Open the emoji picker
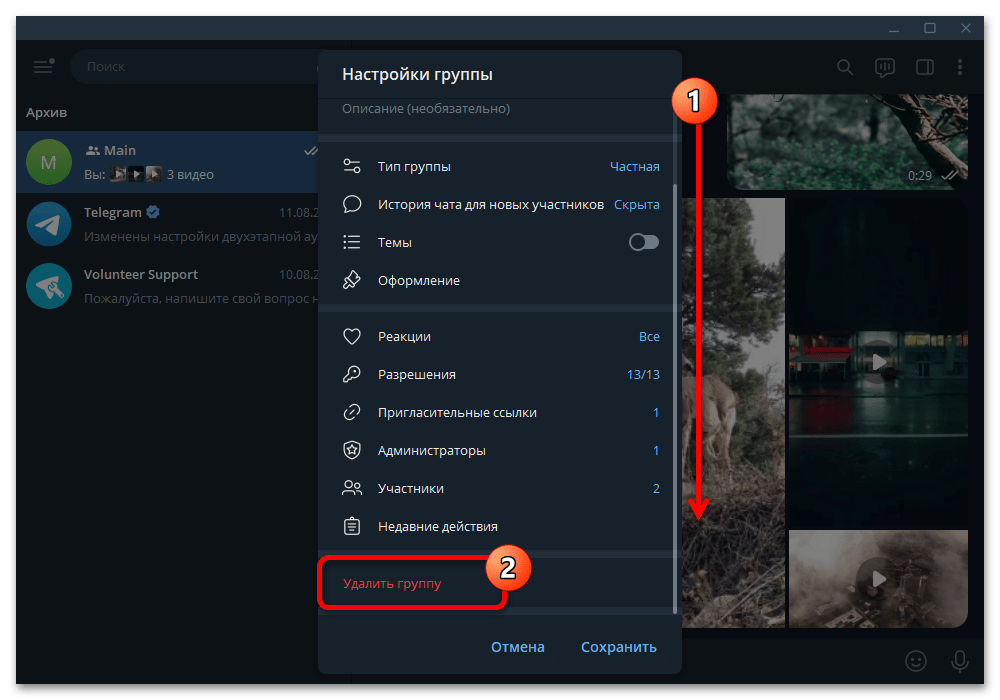Viewport: 1000px width, 700px height. pos(916,661)
